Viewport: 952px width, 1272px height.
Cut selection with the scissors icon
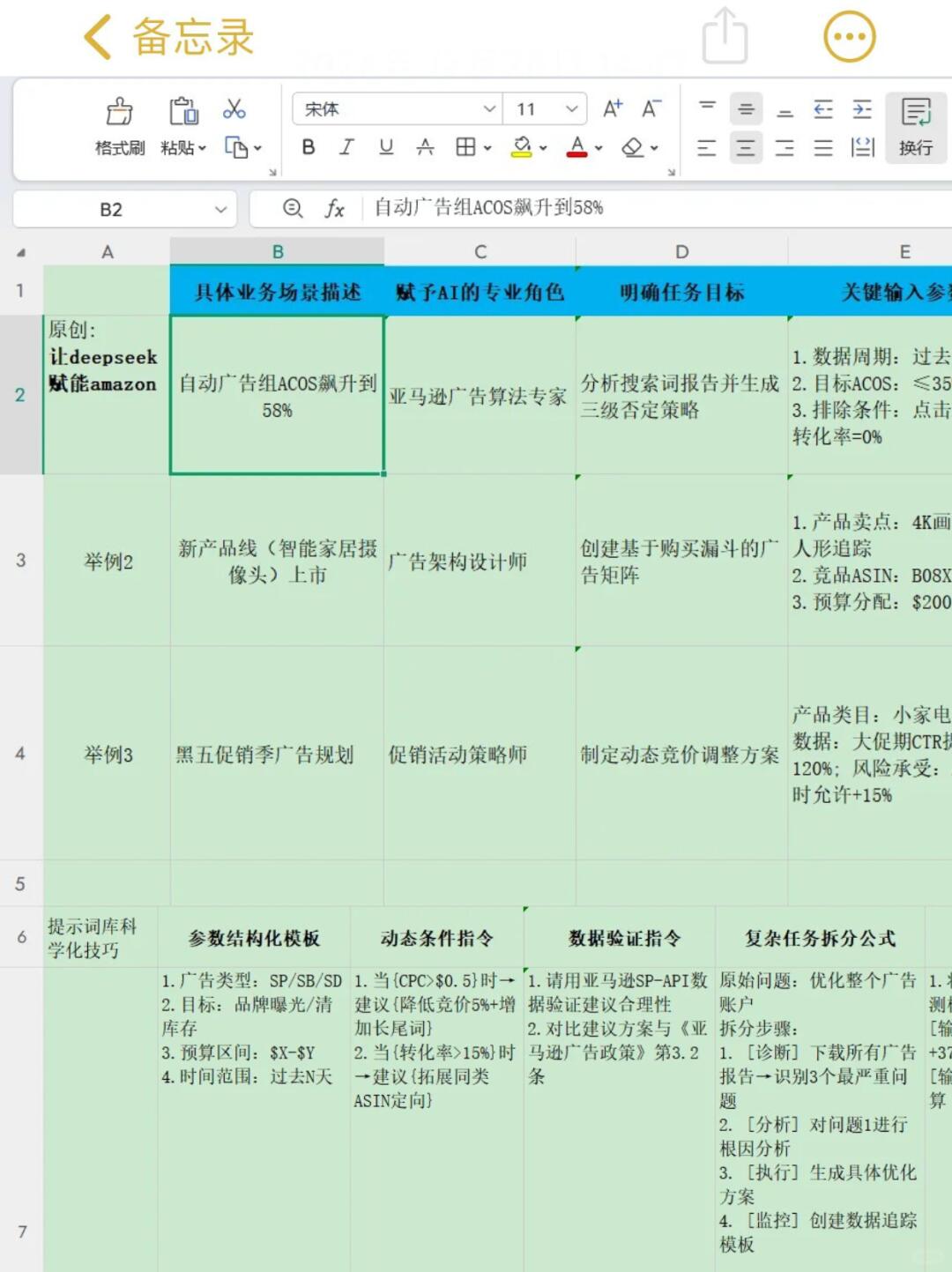[234, 109]
